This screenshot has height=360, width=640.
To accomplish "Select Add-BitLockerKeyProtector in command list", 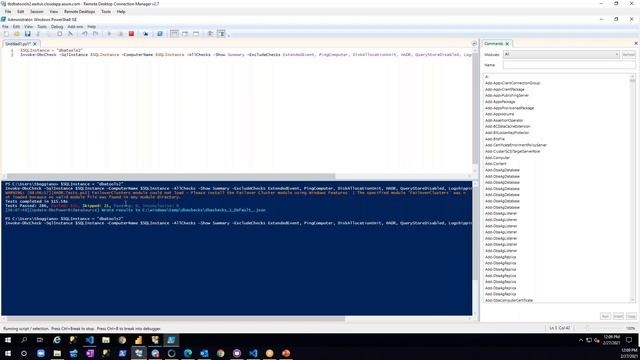I will click(x=507, y=133).
